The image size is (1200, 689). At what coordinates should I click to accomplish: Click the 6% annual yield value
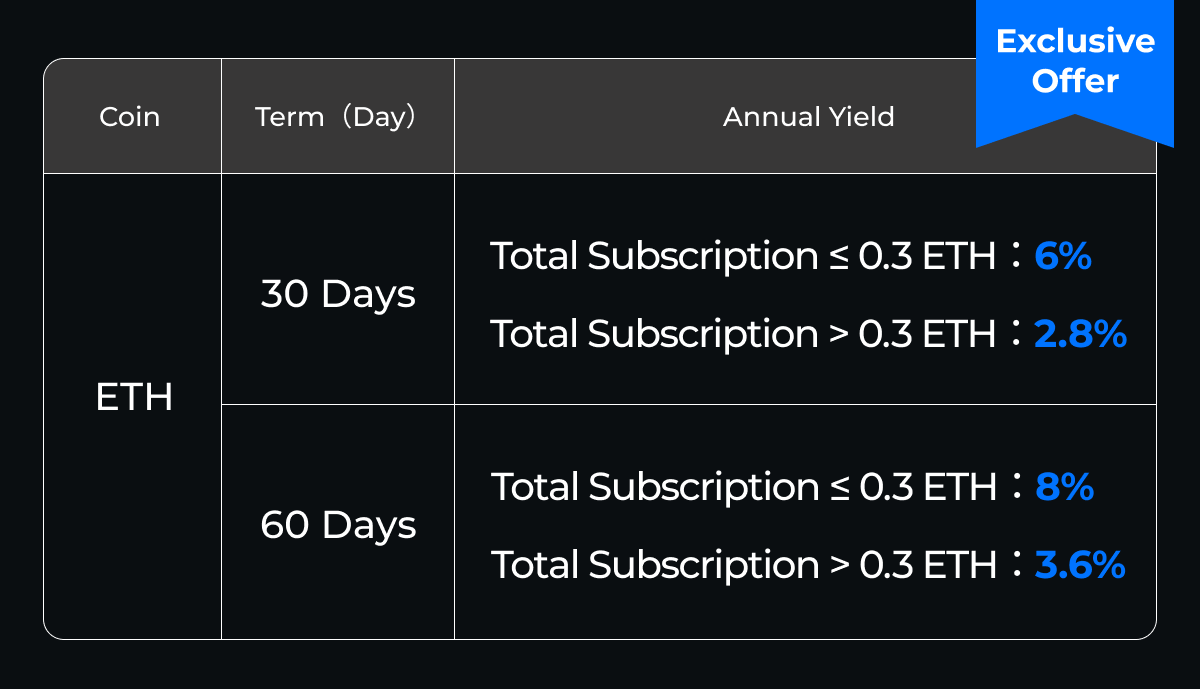coord(1063,257)
